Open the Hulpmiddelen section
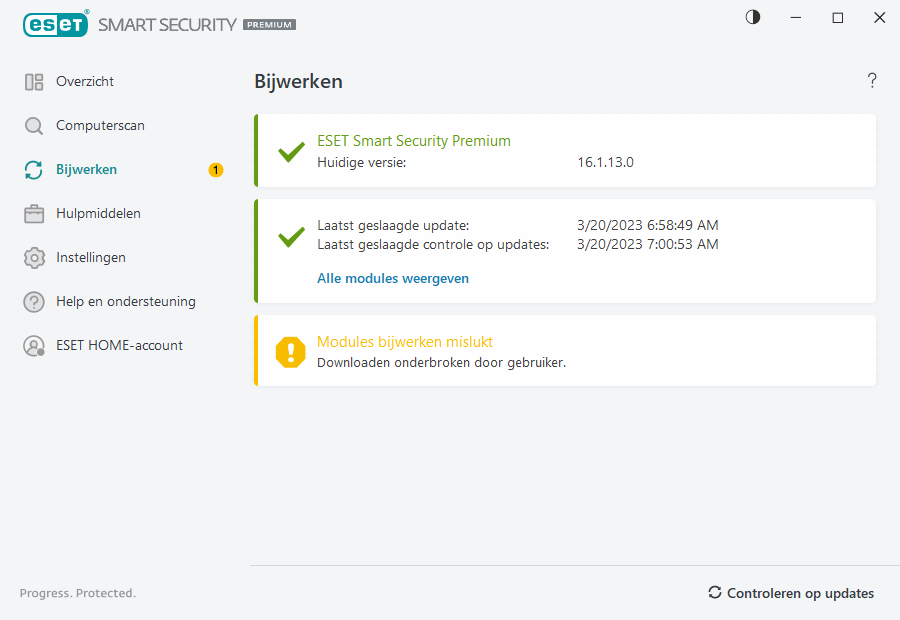 pyautogui.click(x=98, y=214)
